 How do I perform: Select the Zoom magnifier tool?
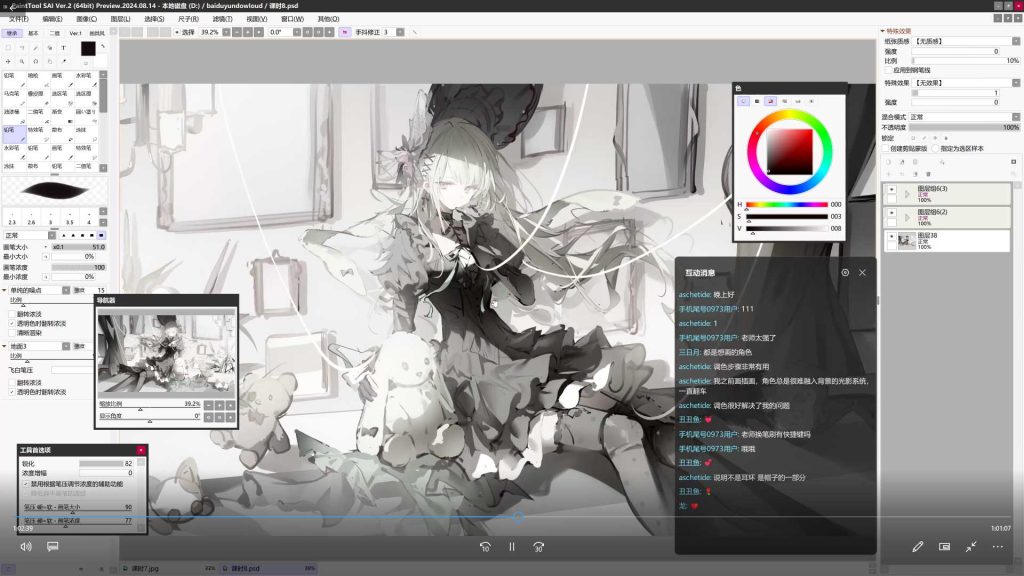click(22, 61)
